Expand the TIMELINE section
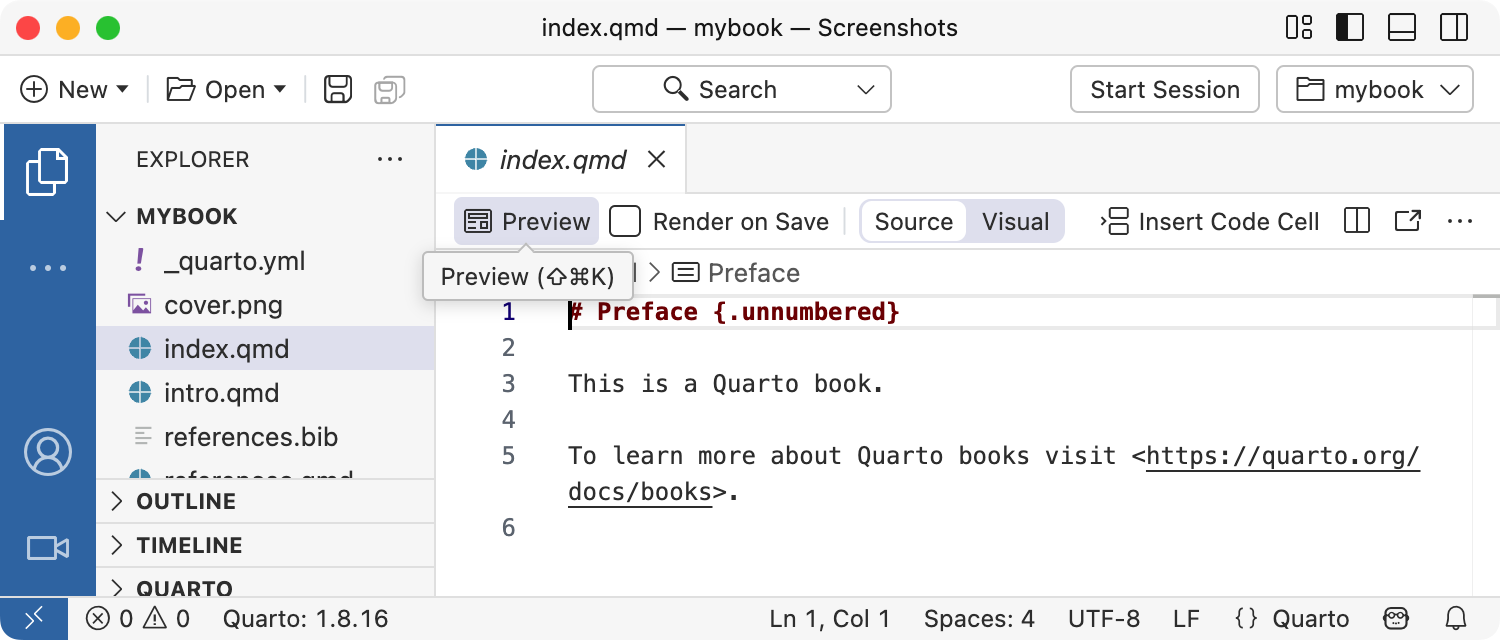This screenshot has height=640, width=1500. [189, 545]
